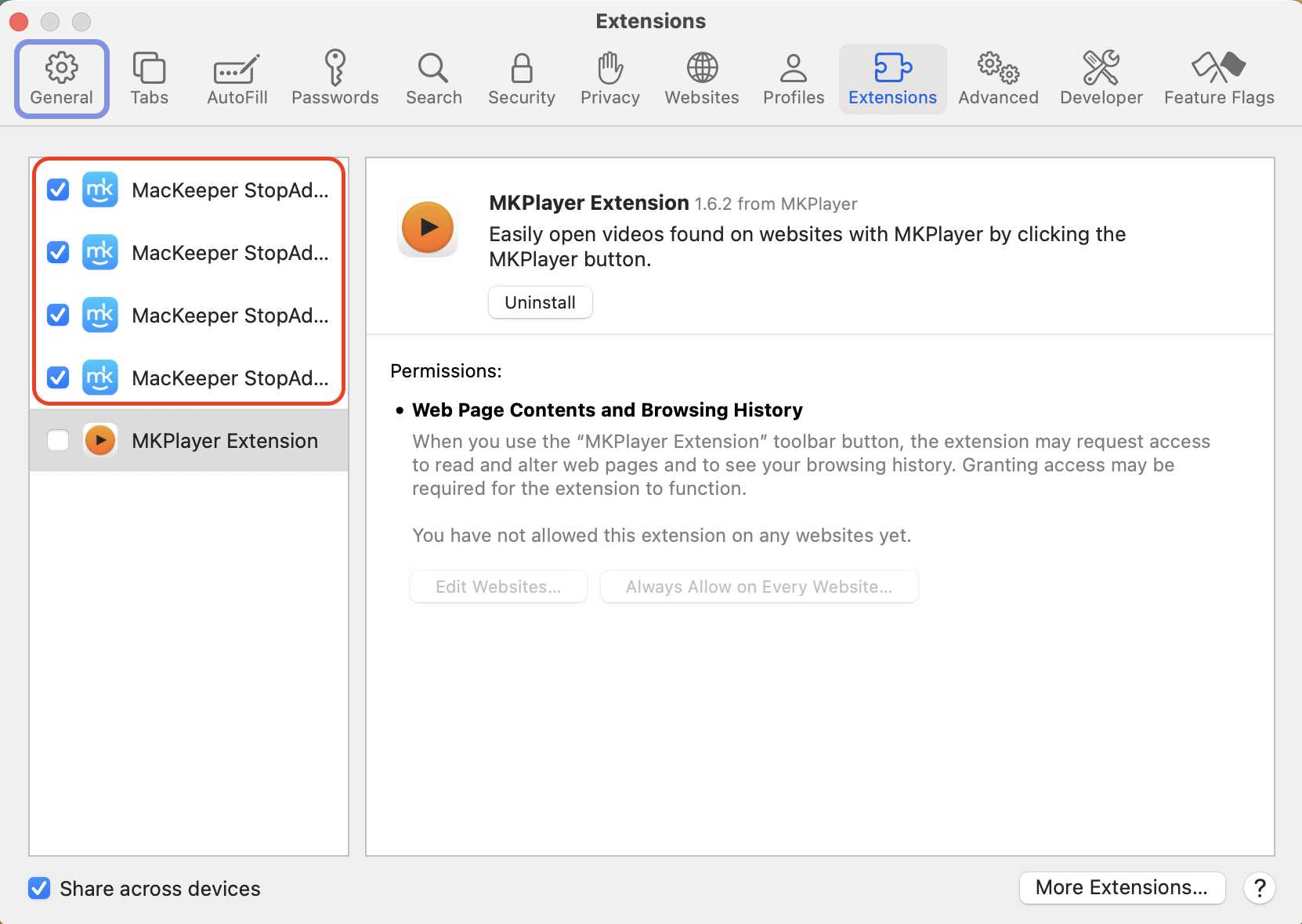Open the AutoFill preferences

[237, 79]
